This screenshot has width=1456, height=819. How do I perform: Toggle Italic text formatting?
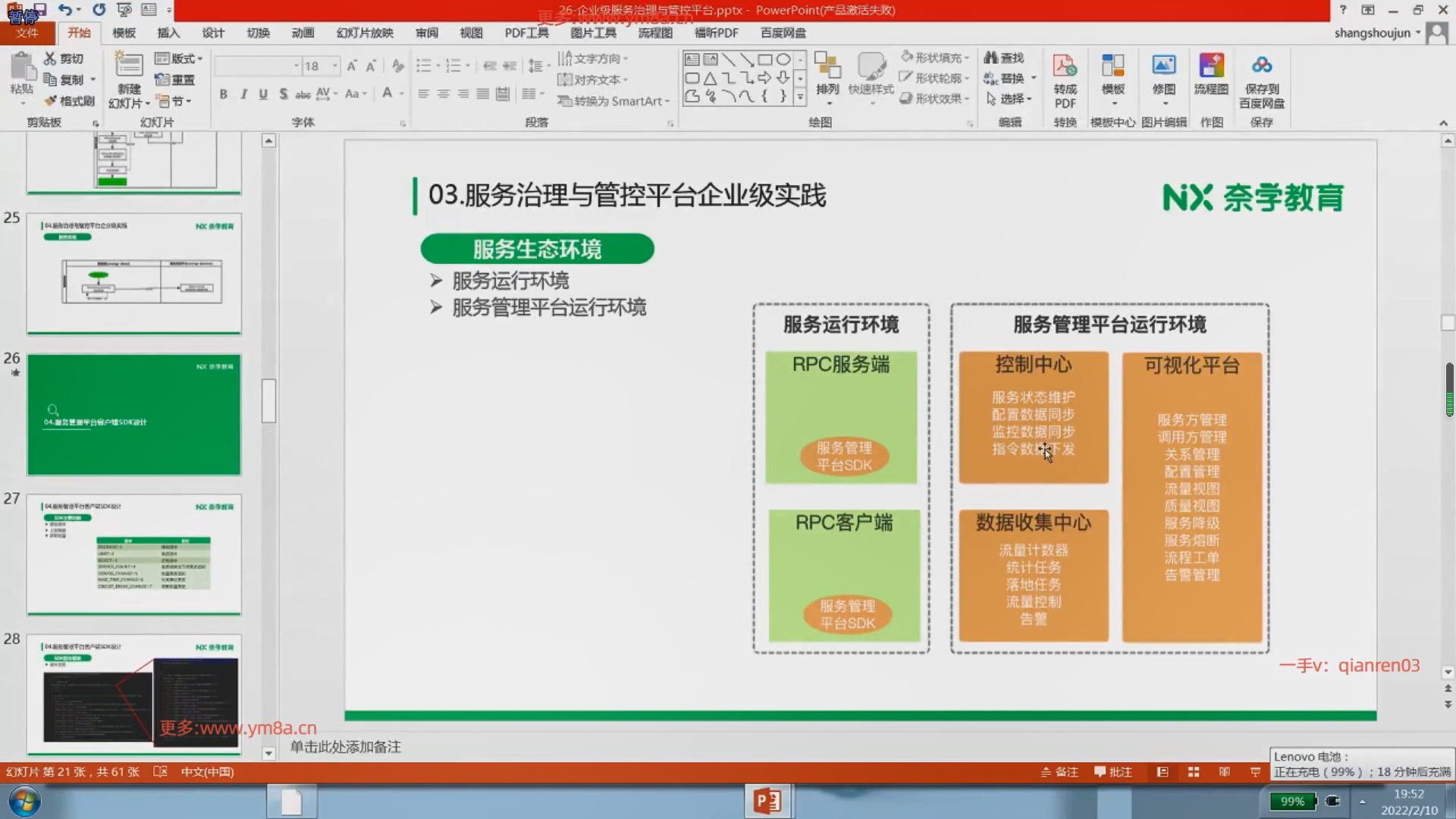point(243,94)
